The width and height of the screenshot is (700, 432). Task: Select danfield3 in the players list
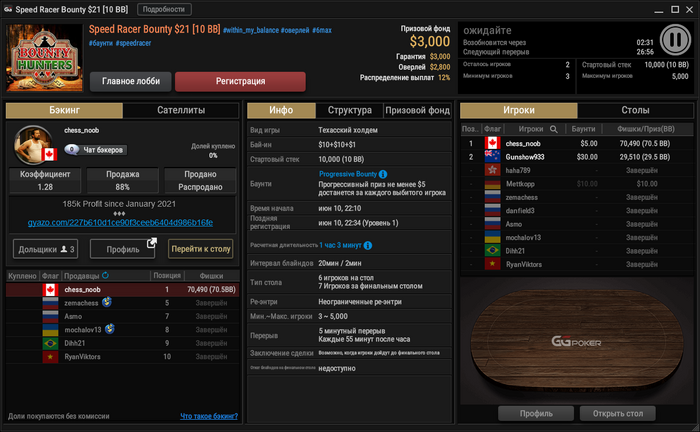[577, 211]
